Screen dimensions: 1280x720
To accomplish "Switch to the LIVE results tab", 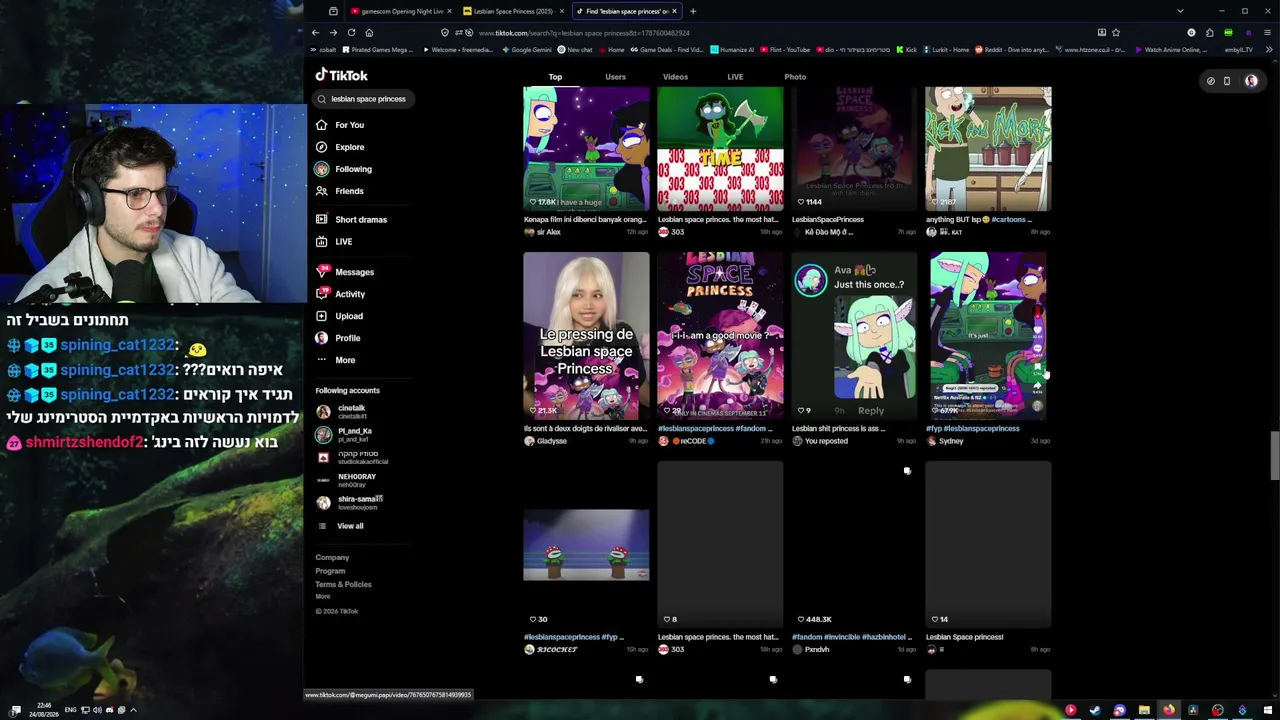I will click(x=735, y=77).
